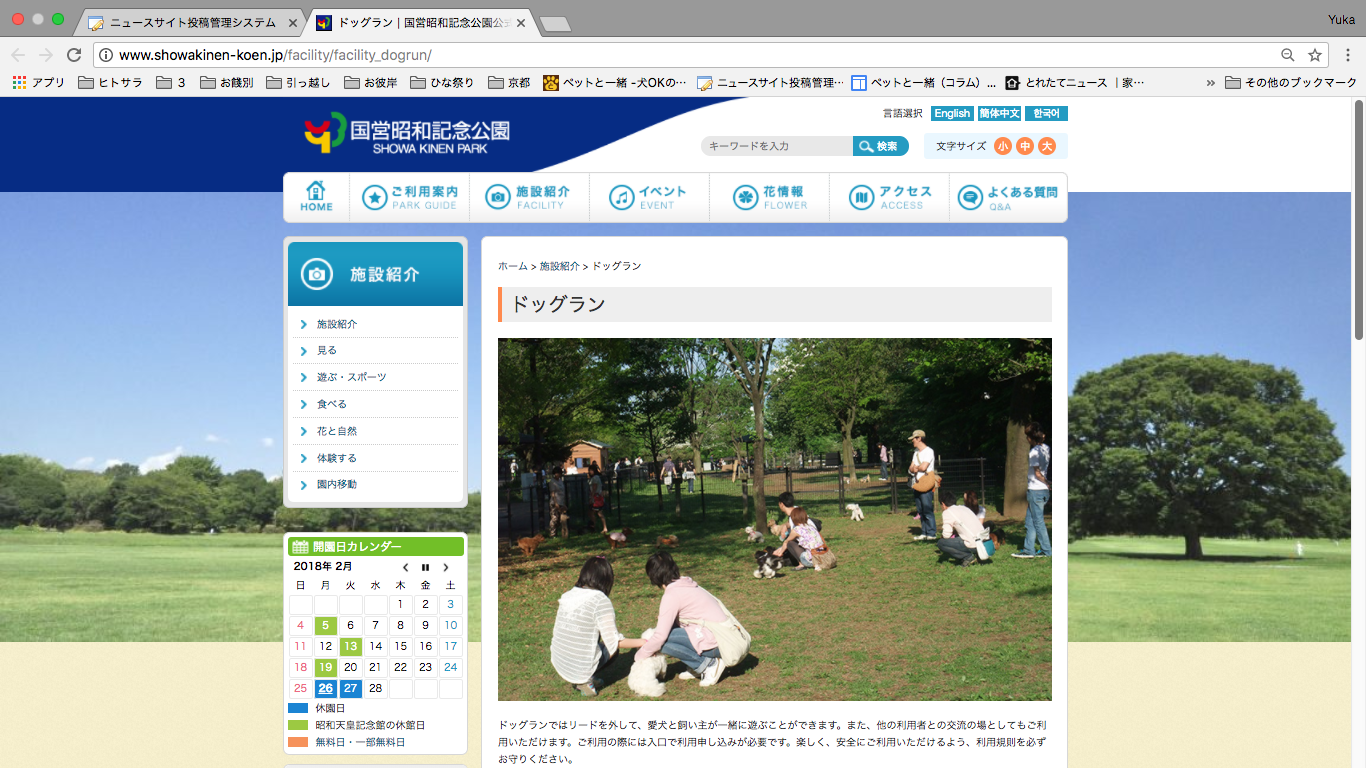Viewport: 1366px width, 768px height.
Task: Open the bookmarks folder named 3
Action: [x=171, y=83]
